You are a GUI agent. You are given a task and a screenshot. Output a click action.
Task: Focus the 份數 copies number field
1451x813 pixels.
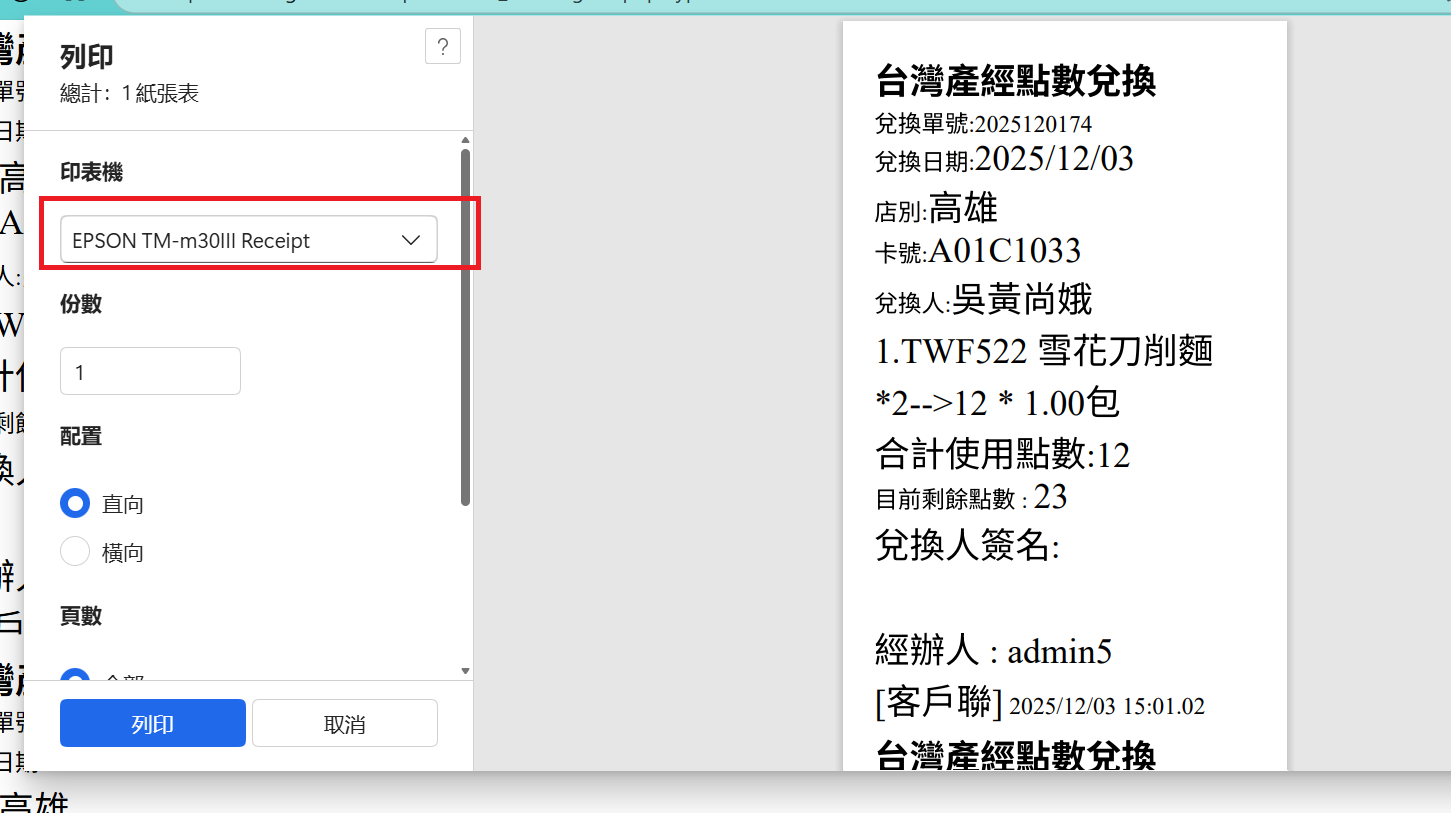[151, 372]
